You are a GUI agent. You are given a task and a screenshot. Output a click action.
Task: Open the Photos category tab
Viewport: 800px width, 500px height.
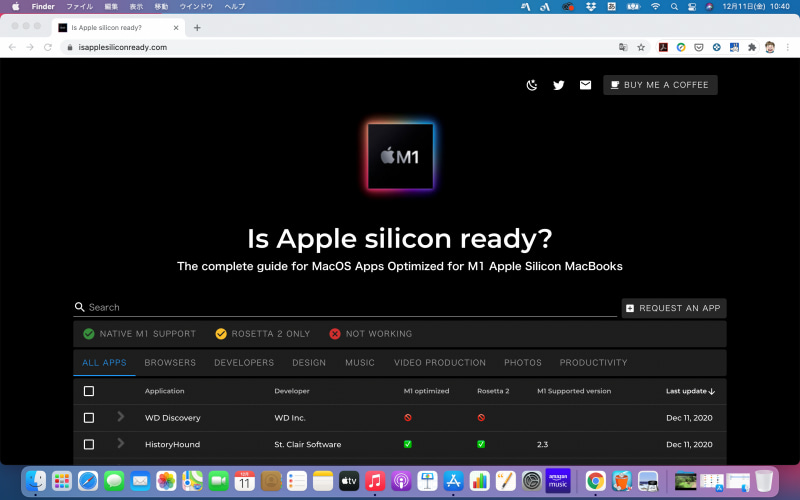(x=522, y=363)
